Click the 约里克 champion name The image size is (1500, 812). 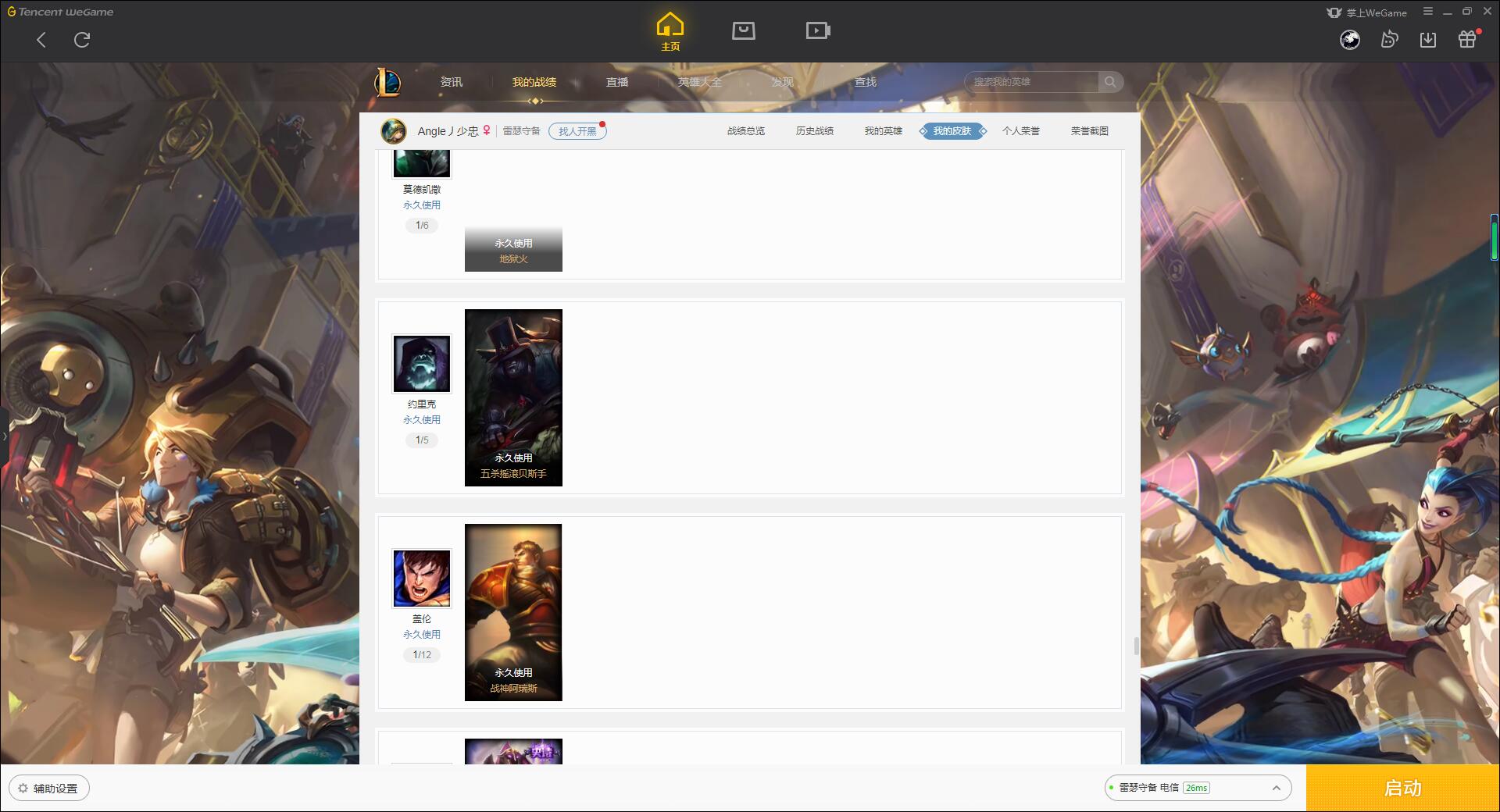click(x=422, y=404)
